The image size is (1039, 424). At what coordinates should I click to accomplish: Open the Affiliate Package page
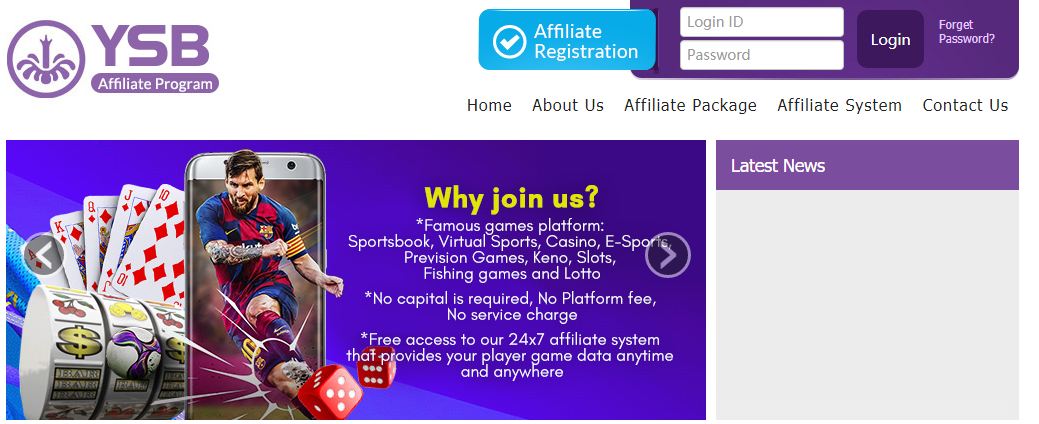690,105
